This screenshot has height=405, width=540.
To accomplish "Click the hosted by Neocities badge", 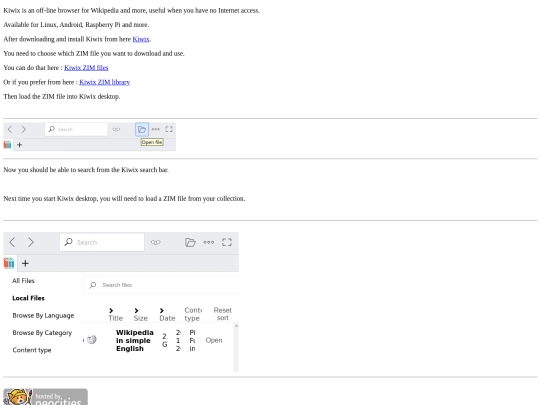I will (45, 397).
